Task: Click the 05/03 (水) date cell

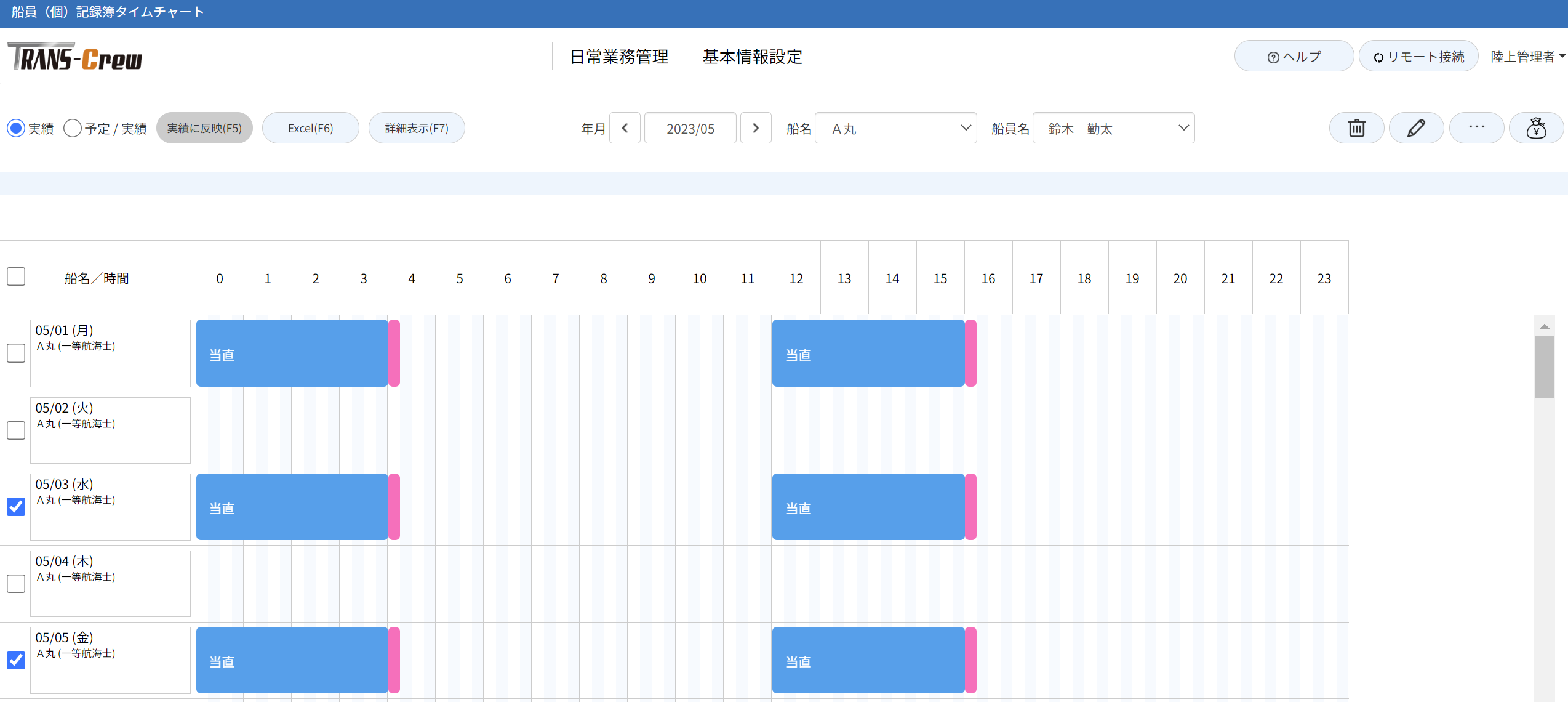Action: (x=111, y=507)
